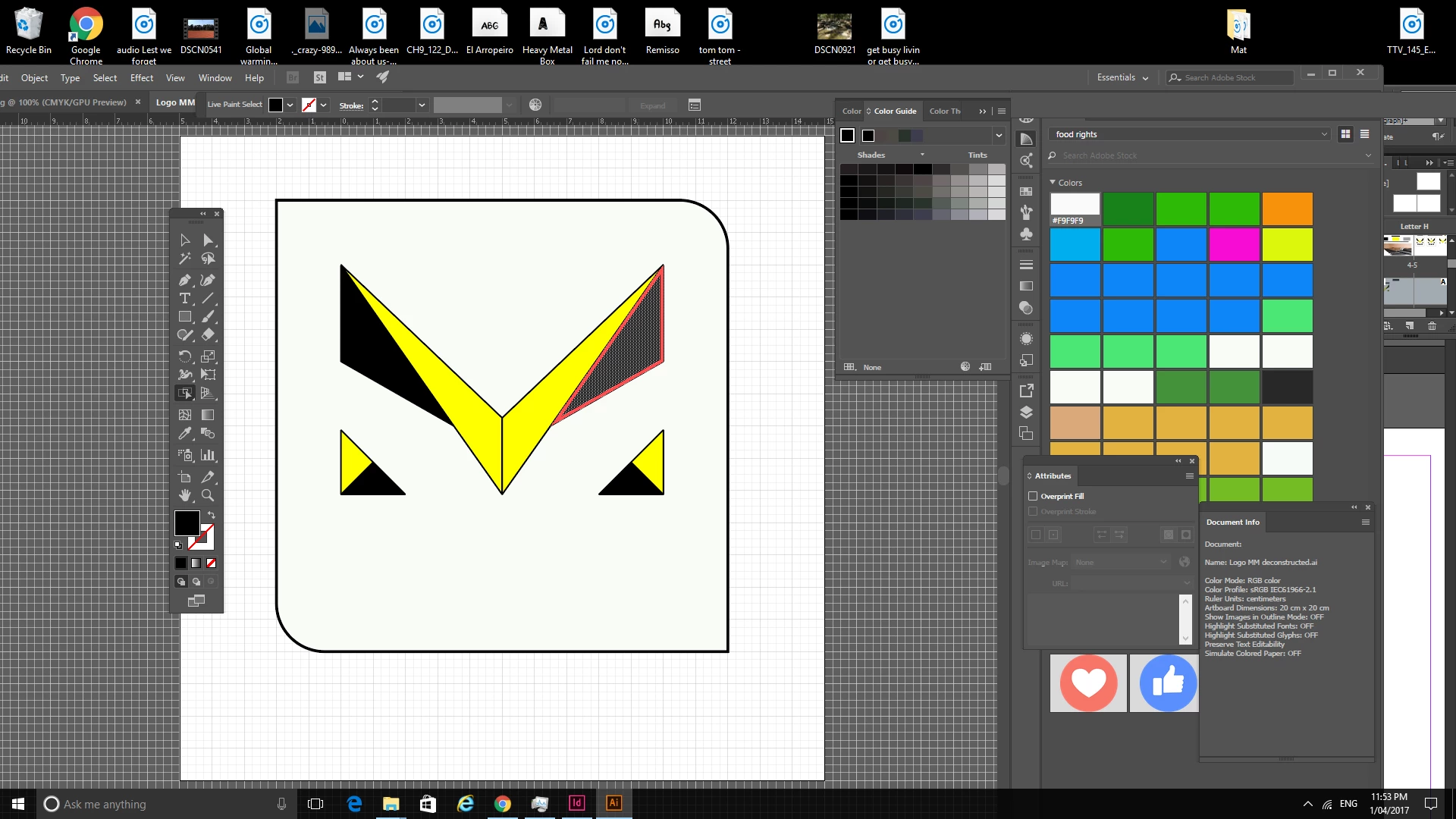Select the Hand tool
The height and width of the screenshot is (819, 1456).
184,495
